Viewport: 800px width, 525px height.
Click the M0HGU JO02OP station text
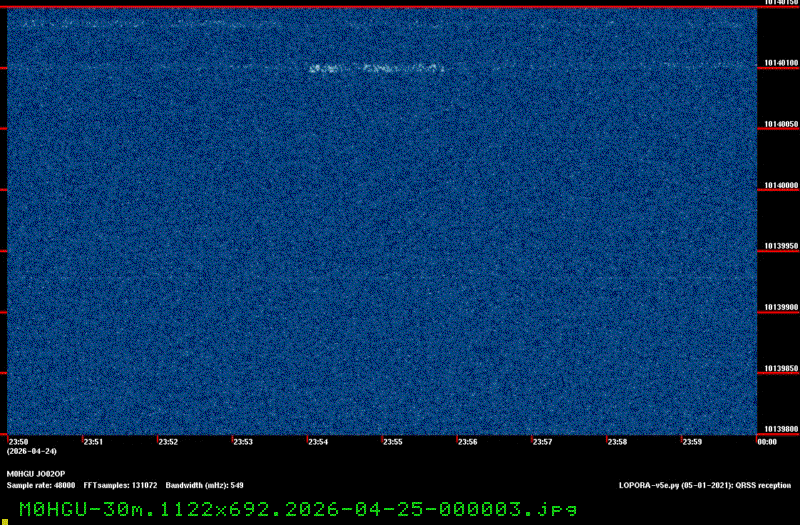coord(36,474)
